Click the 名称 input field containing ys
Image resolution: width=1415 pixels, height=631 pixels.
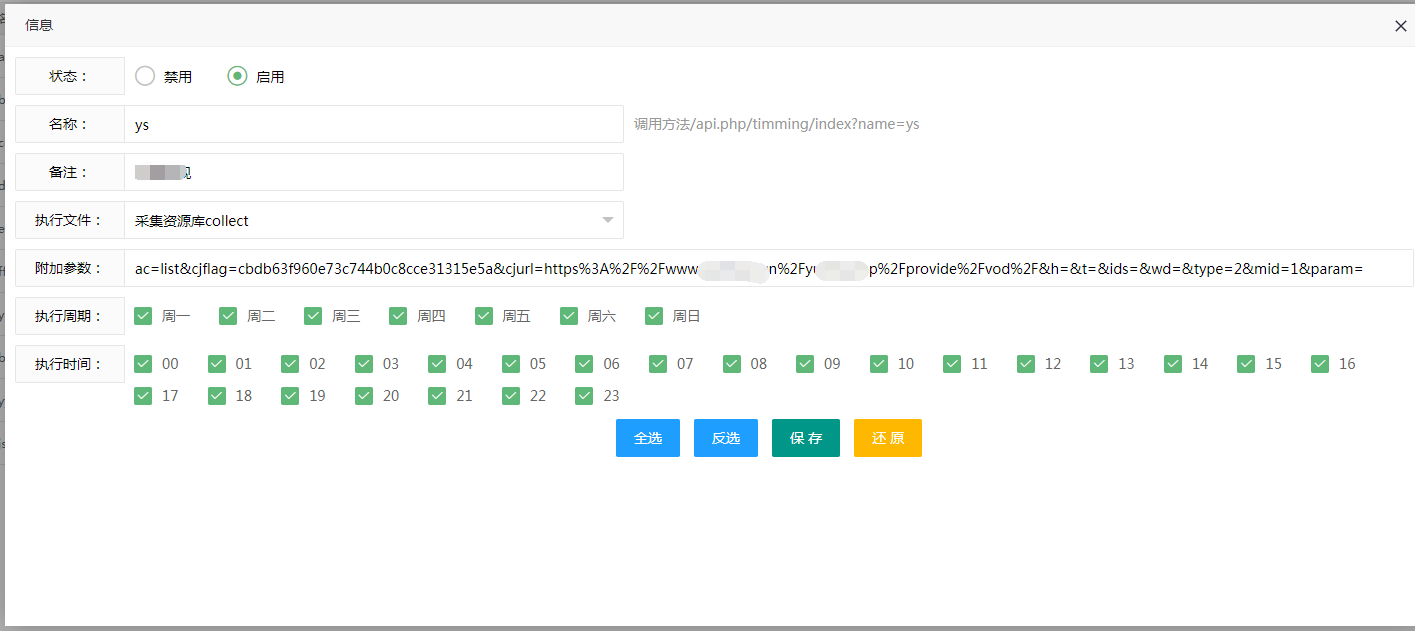pyautogui.click(x=374, y=124)
